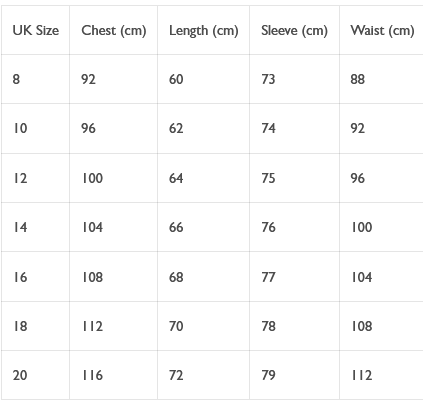Select the Sleeve (cm) header cell

point(294,30)
